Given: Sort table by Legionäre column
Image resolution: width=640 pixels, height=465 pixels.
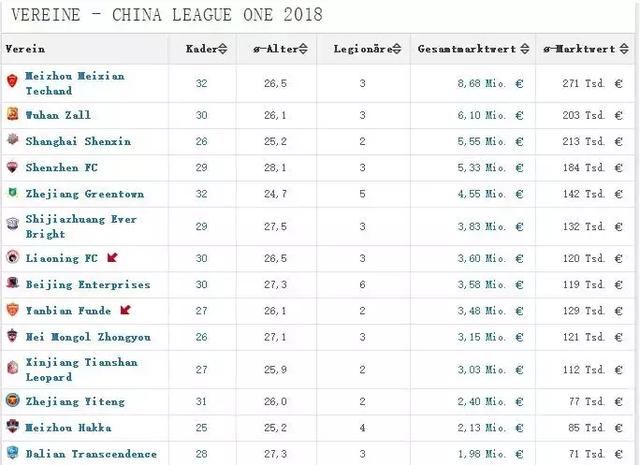Looking at the screenshot, I should [360, 48].
